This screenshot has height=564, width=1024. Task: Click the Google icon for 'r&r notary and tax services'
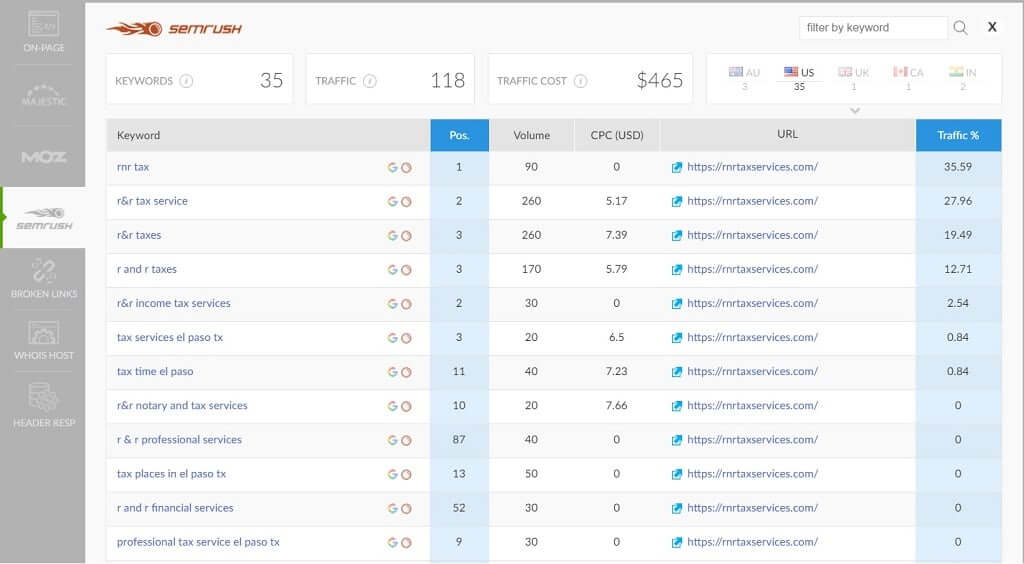(392, 406)
